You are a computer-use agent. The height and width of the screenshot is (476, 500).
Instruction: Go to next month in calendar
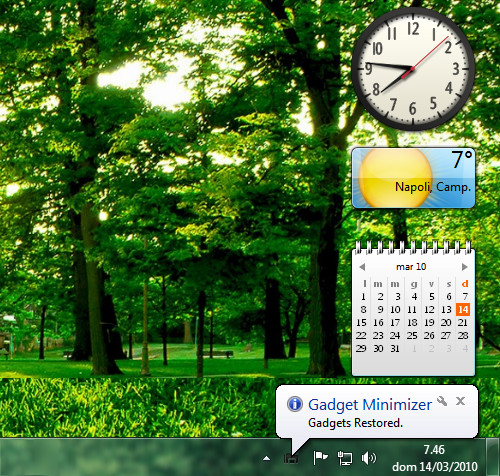(x=465, y=267)
